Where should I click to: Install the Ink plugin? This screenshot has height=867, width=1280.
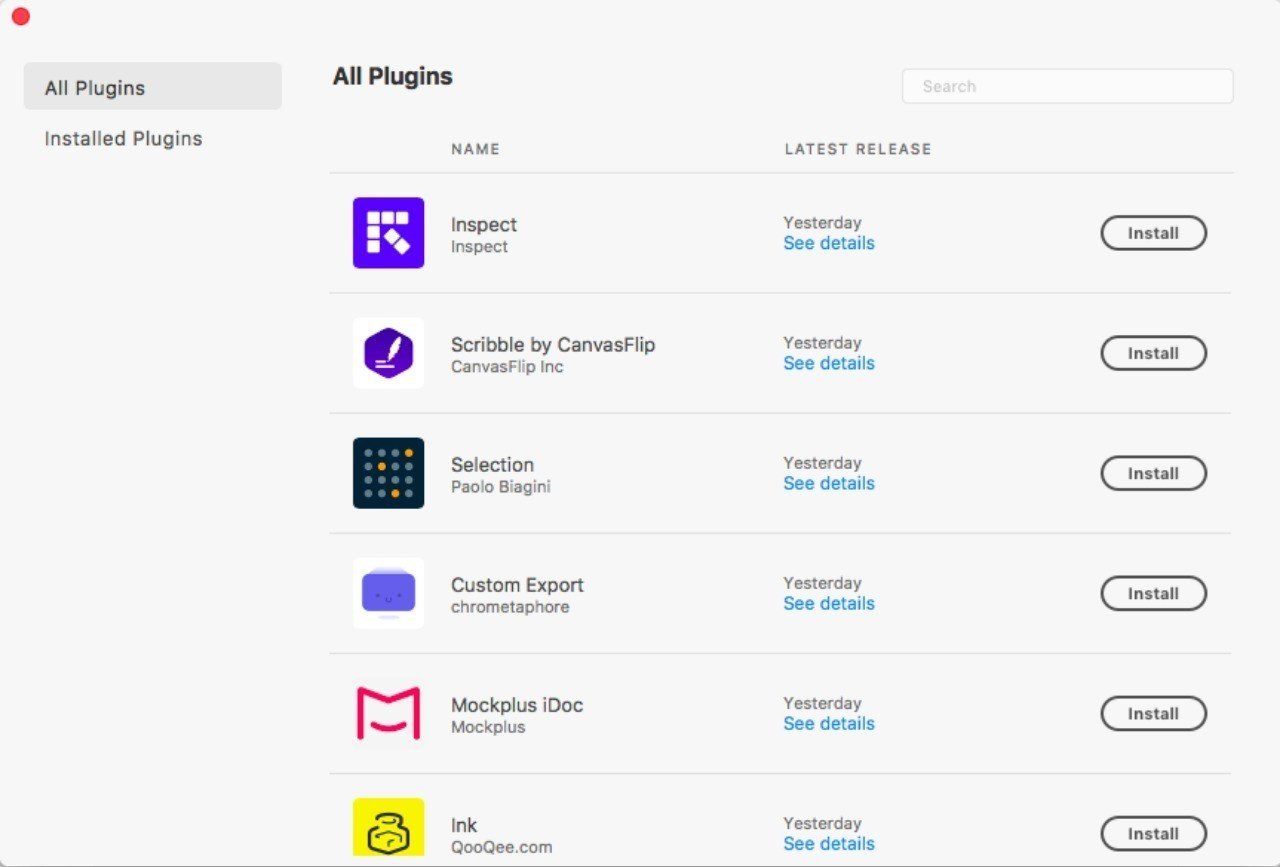[x=1153, y=833]
